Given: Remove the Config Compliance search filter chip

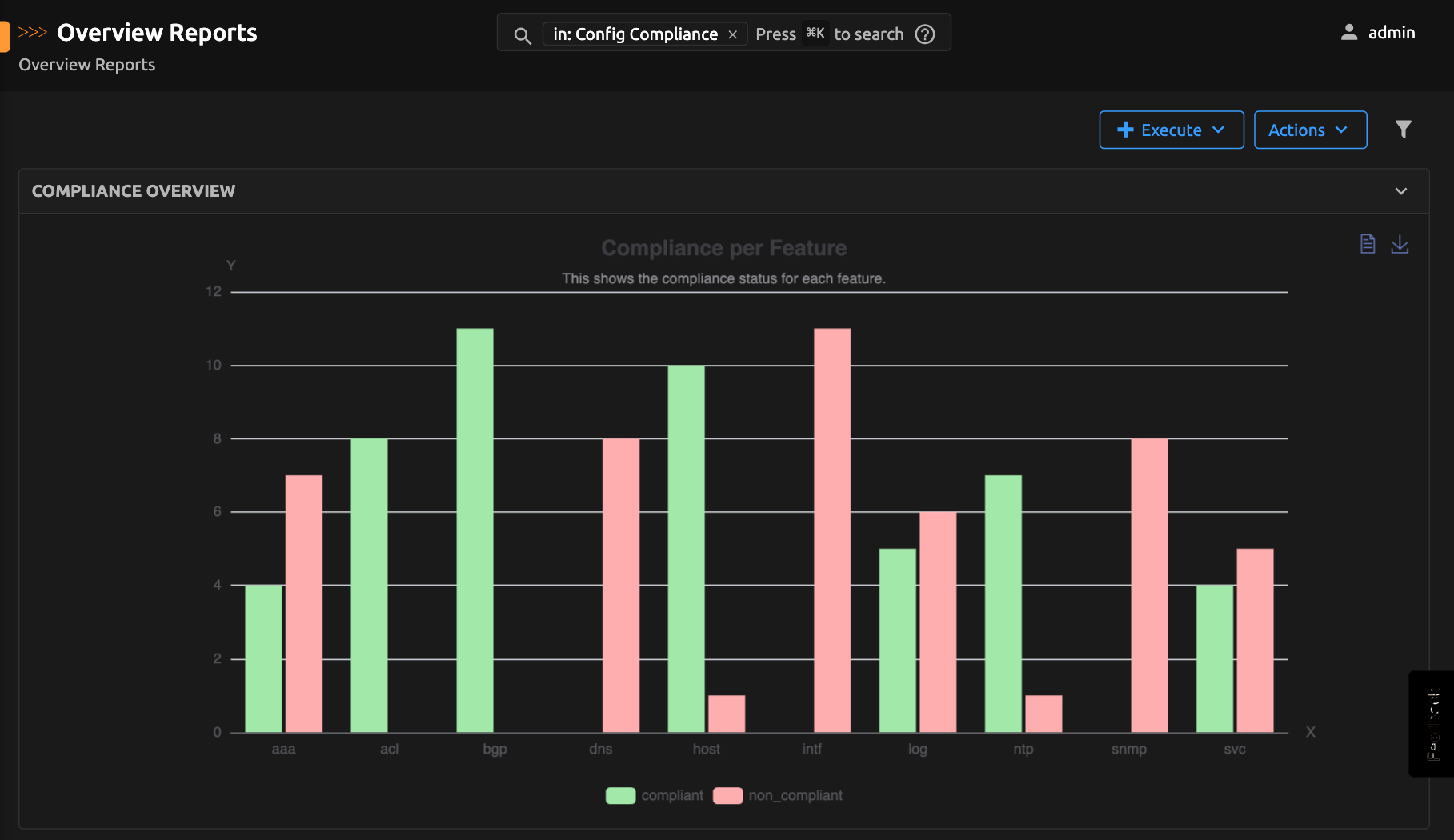Looking at the screenshot, I should pyautogui.click(x=732, y=34).
